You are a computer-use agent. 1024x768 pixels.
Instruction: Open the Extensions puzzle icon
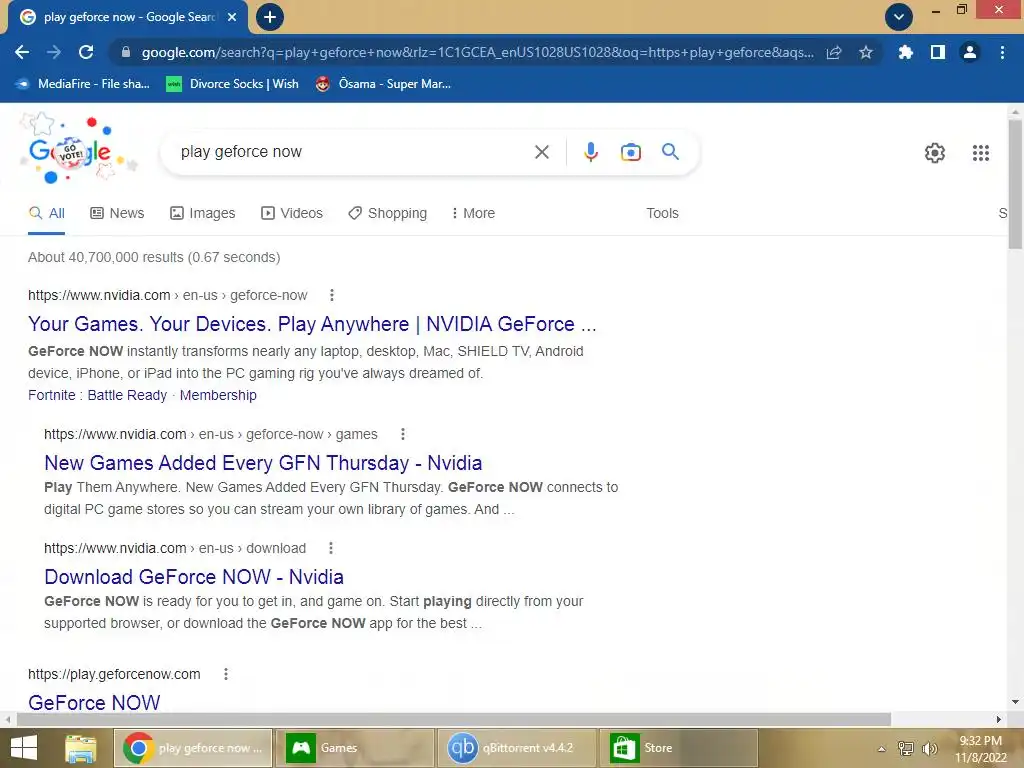905,52
